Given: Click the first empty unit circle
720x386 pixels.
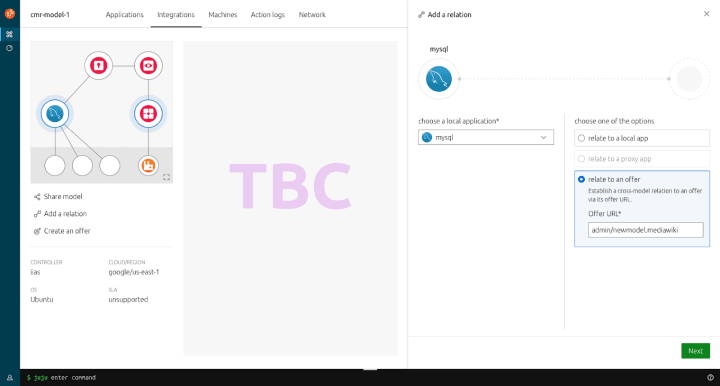Looking at the screenshot, I should (x=55, y=166).
